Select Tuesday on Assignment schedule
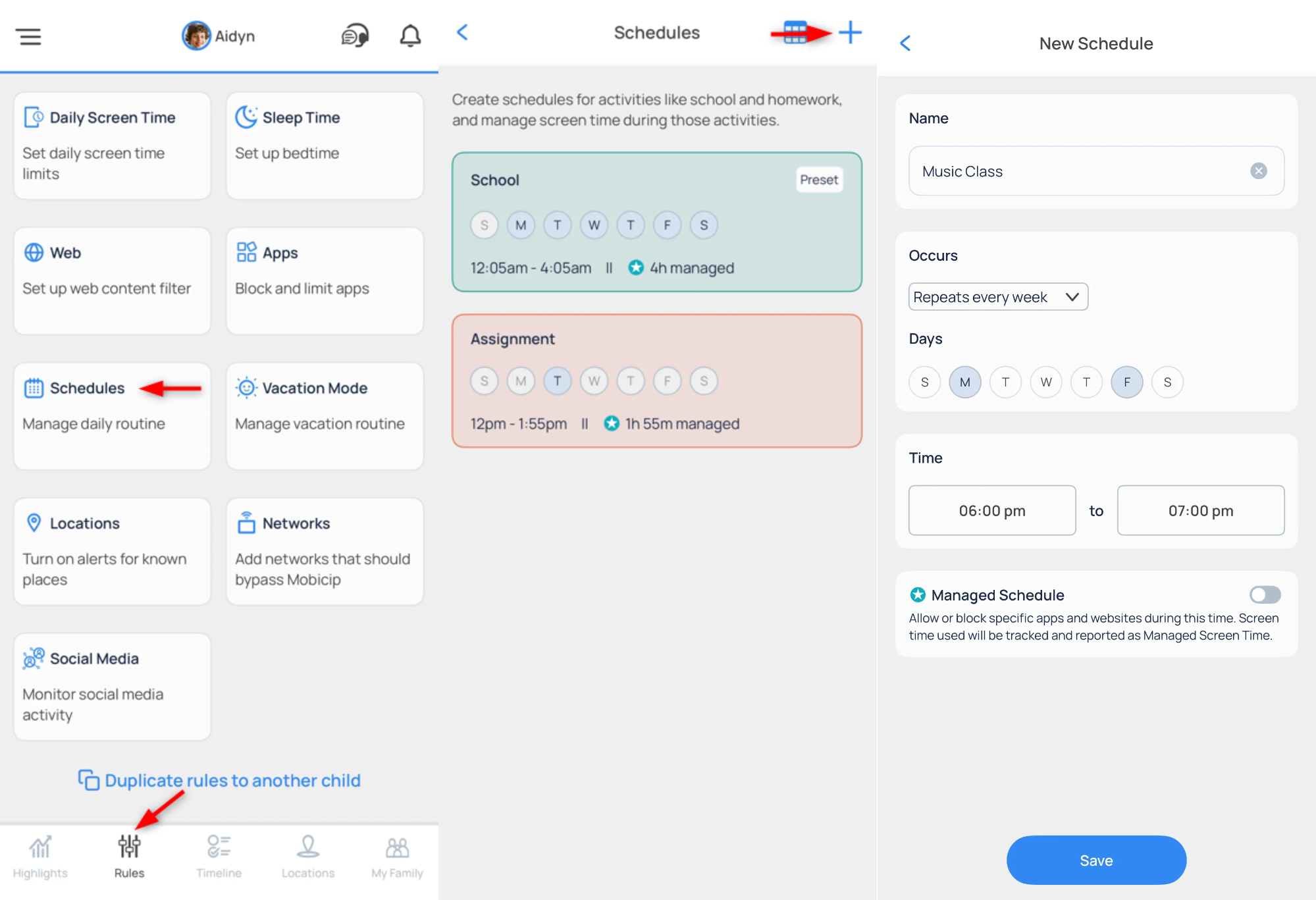Image resolution: width=1316 pixels, height=900 pixels. click(557, 381)
